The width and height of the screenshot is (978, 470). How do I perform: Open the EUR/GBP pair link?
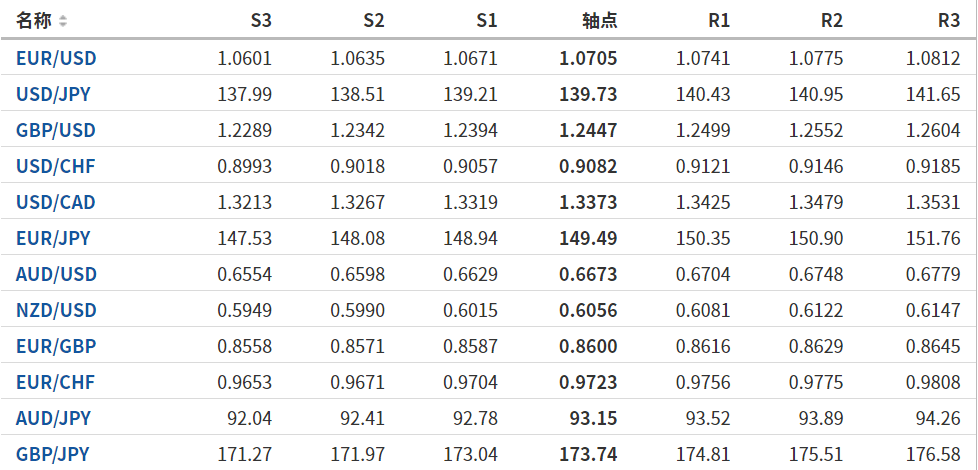tap(56, 347)
